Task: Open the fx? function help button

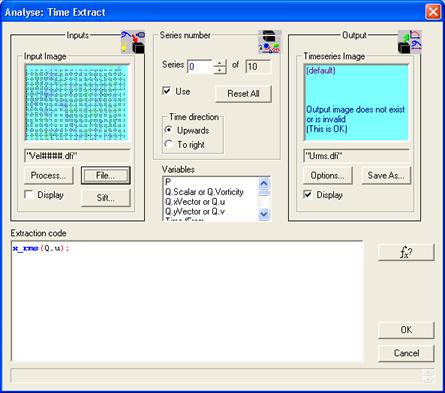Action: [x=406, y=252]
